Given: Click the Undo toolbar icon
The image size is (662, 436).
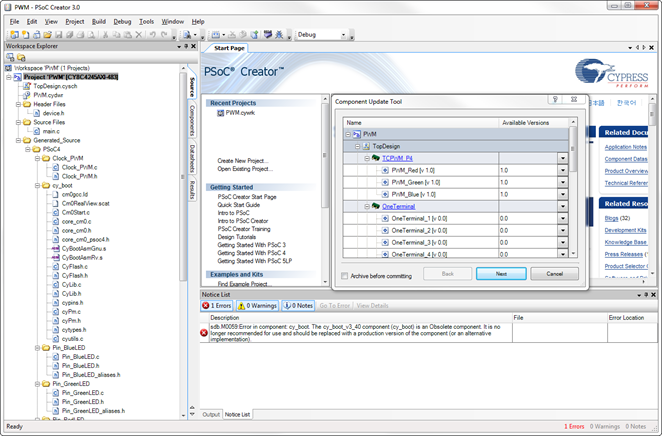Looking at the screenshot, I should coord(152,35).
